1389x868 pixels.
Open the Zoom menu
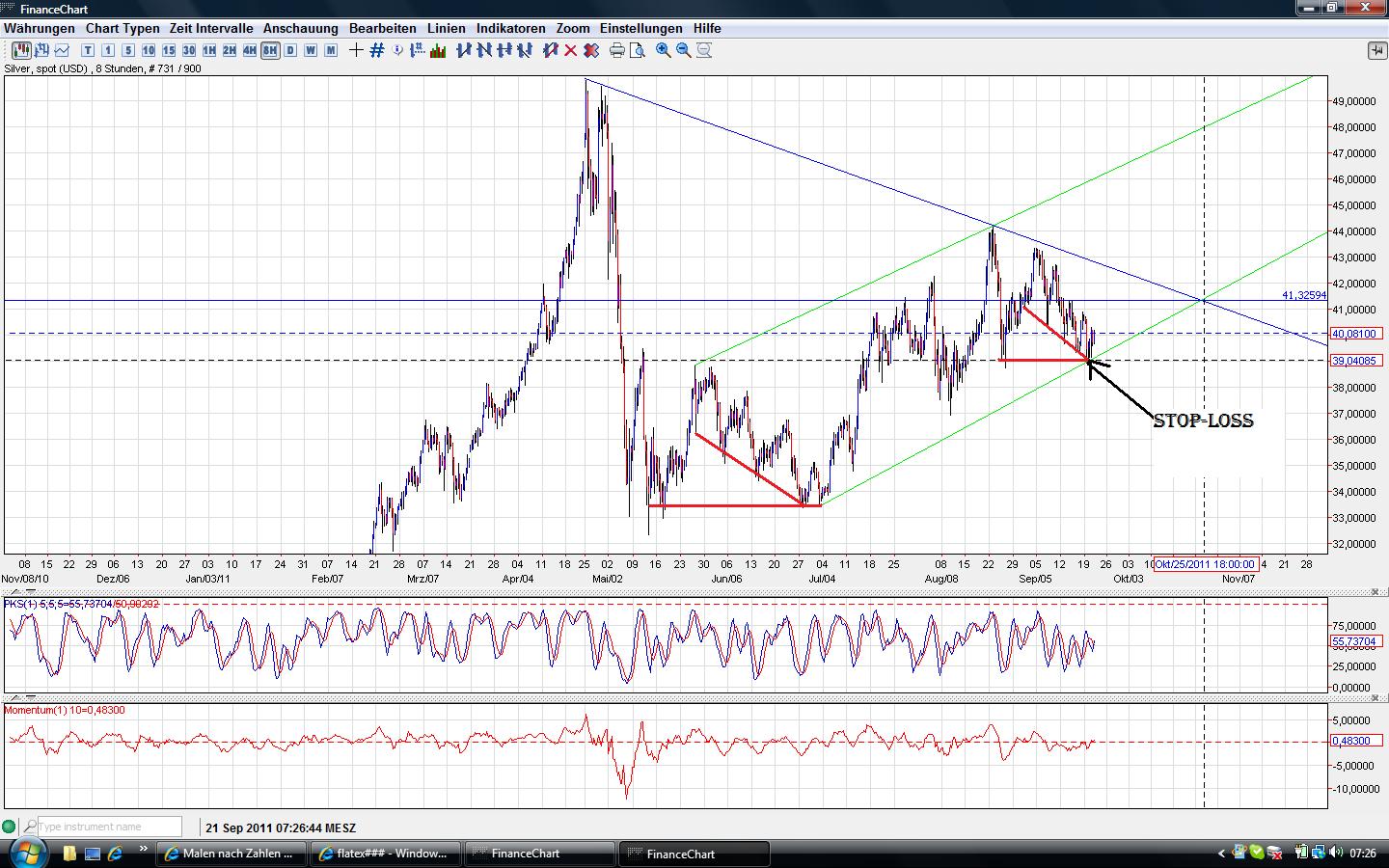pyautogui.click(x=573, y=29)
